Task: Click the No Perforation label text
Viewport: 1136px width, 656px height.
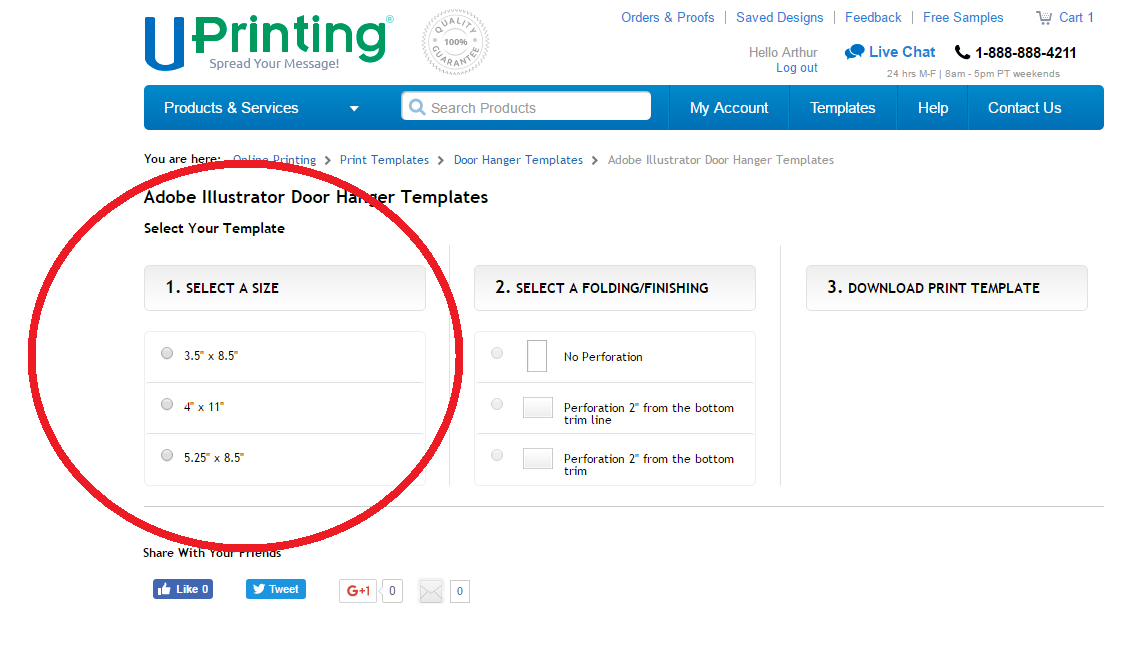Action: [603, 357]
